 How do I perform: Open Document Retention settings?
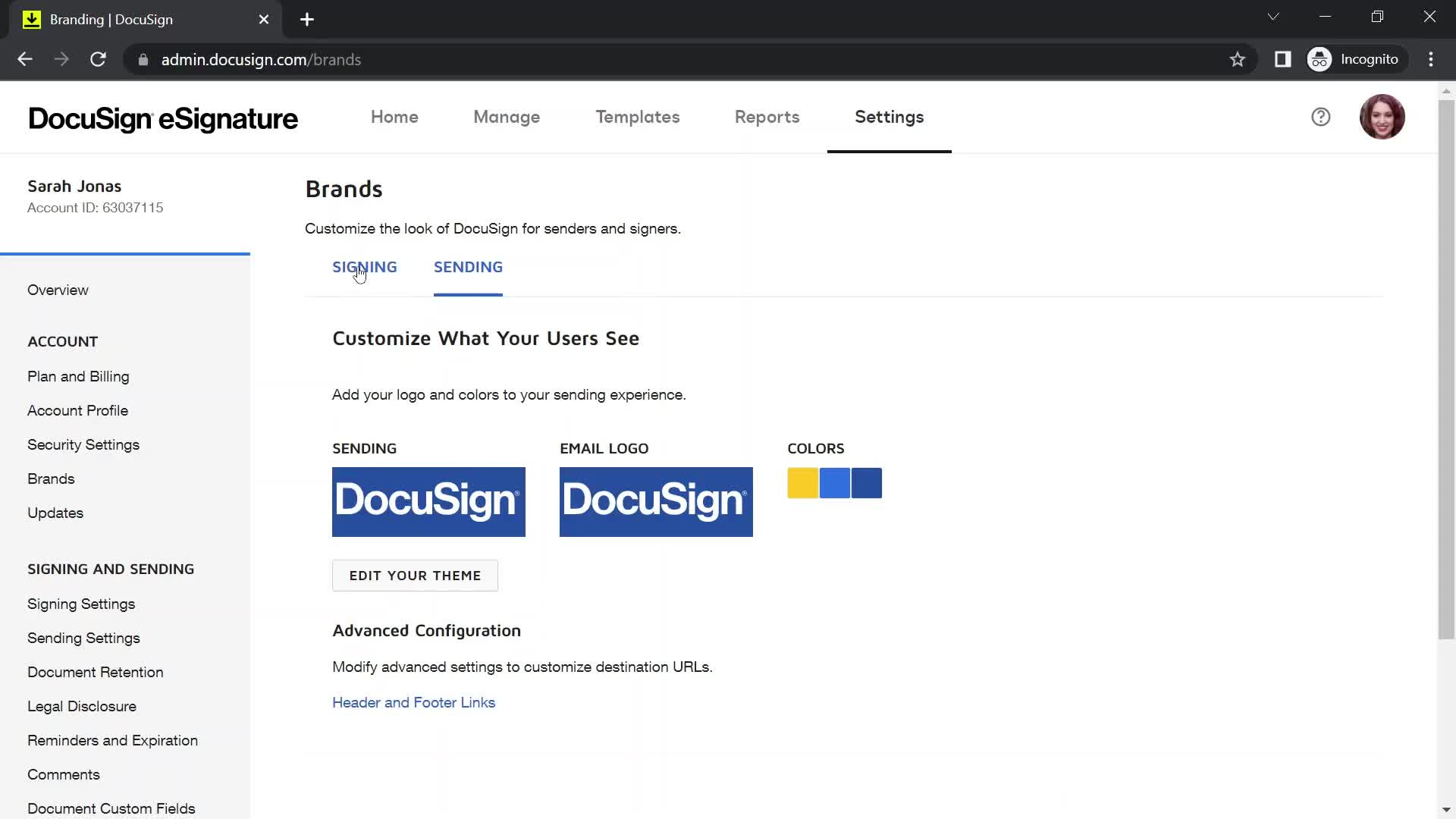[95, 672]
